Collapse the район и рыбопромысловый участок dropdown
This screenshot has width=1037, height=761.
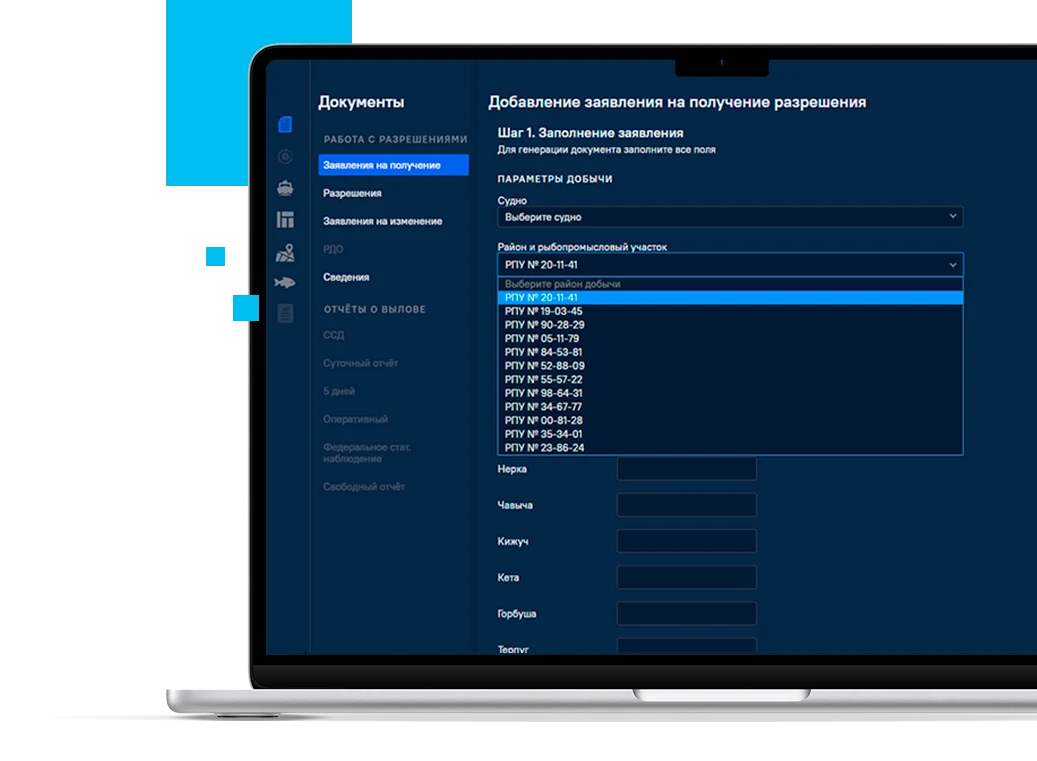click(x=729, y=265)
